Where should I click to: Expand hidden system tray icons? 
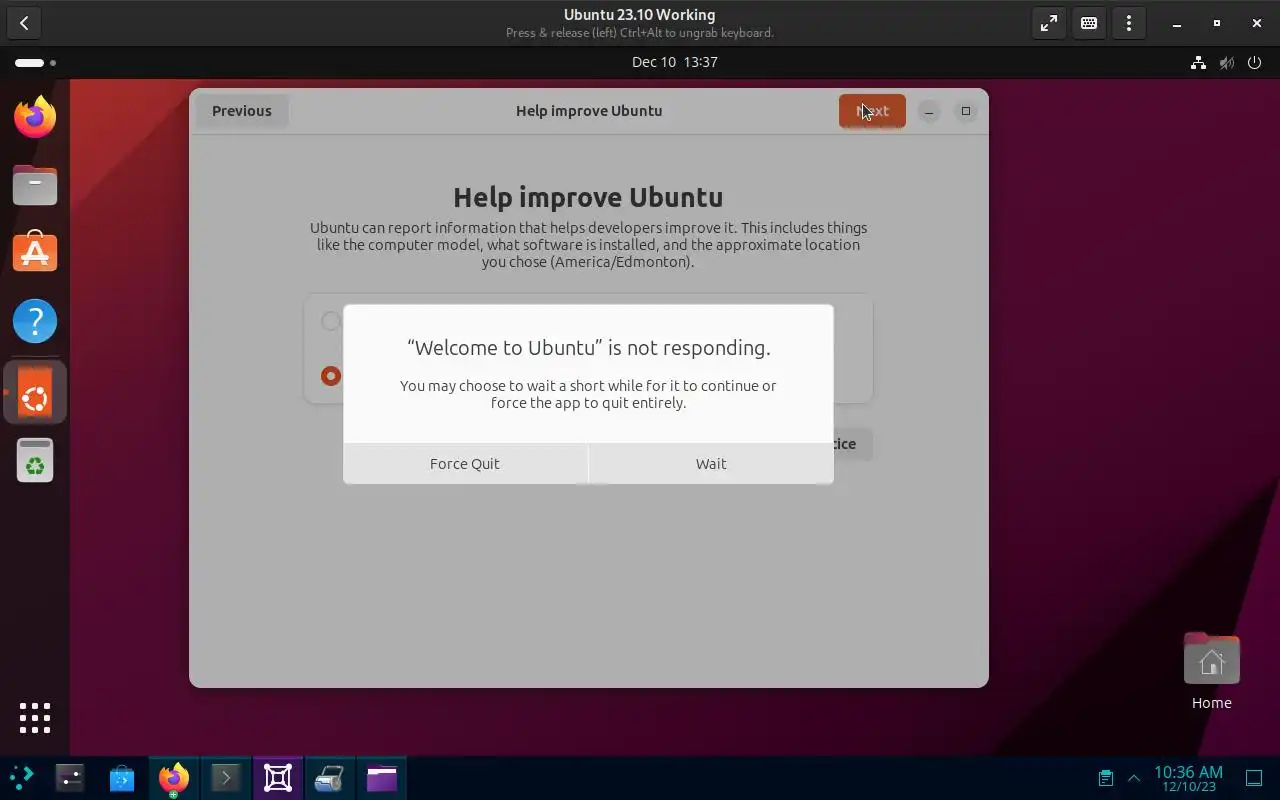tap(1134, 778)
